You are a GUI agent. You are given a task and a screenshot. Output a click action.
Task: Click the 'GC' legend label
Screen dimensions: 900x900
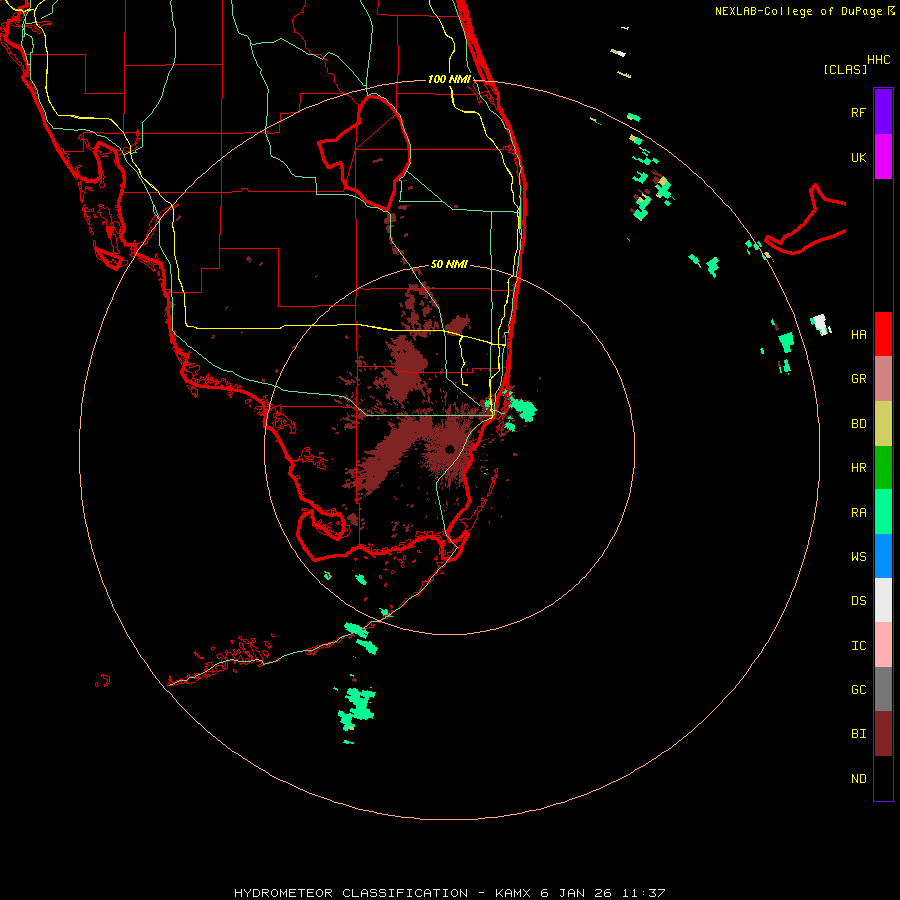click(x=858, y=690)
